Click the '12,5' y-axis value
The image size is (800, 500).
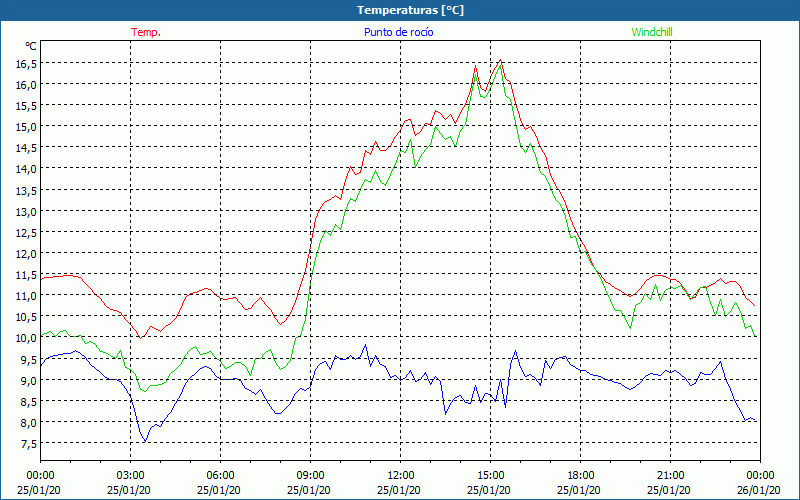(27, 233)
